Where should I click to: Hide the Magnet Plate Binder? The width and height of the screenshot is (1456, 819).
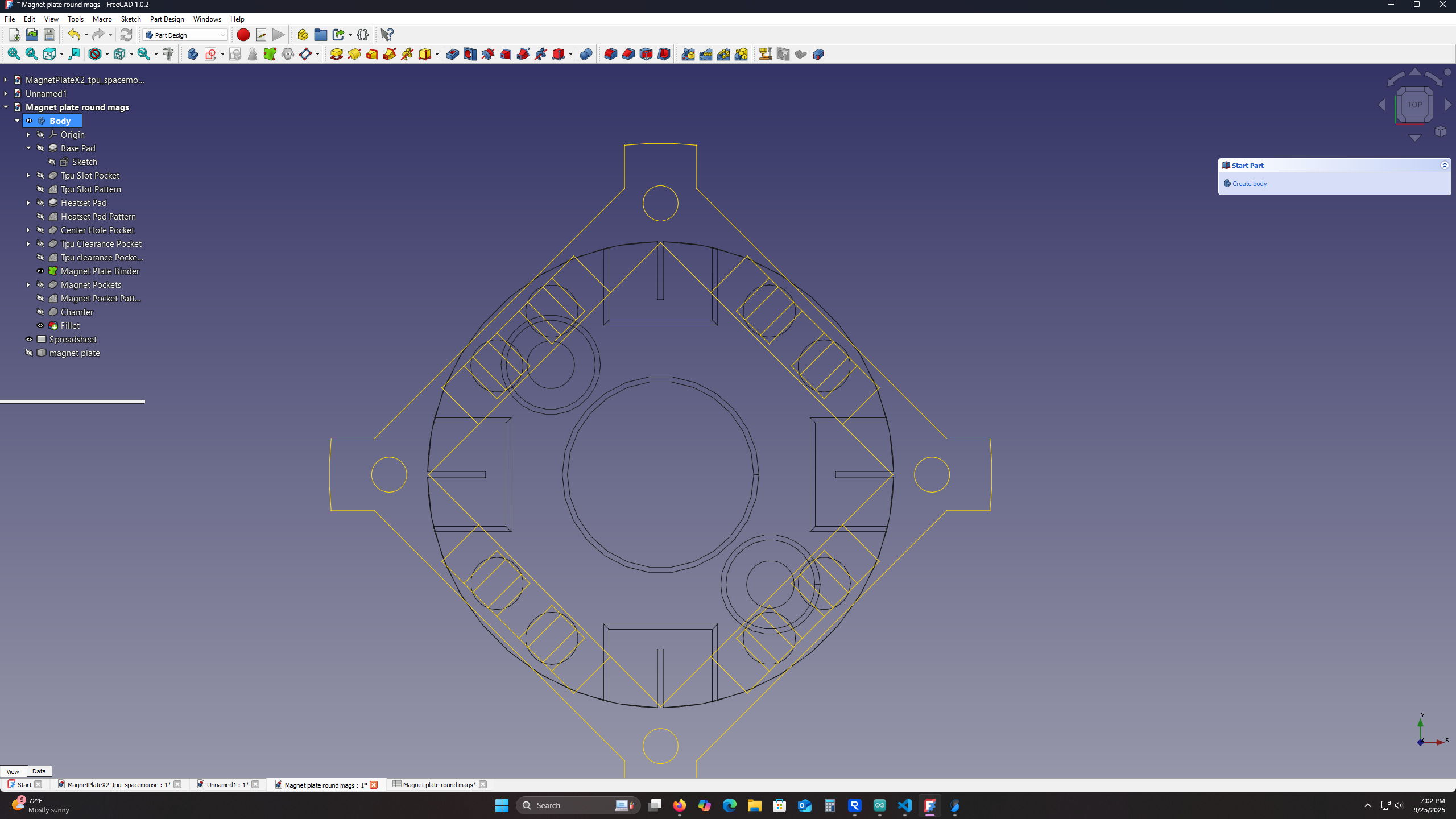pyautogui.click(x=40, y=271)
